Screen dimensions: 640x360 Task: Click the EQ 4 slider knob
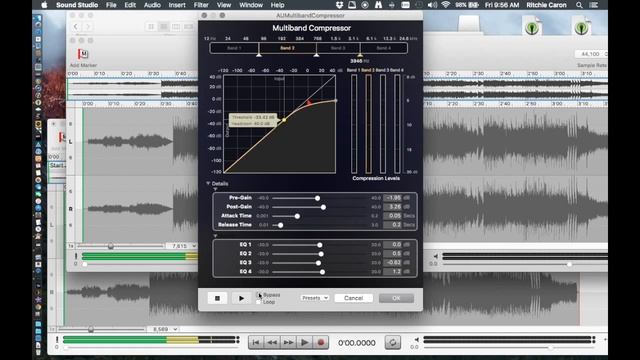pyautogui.click(x=322, y=272)
